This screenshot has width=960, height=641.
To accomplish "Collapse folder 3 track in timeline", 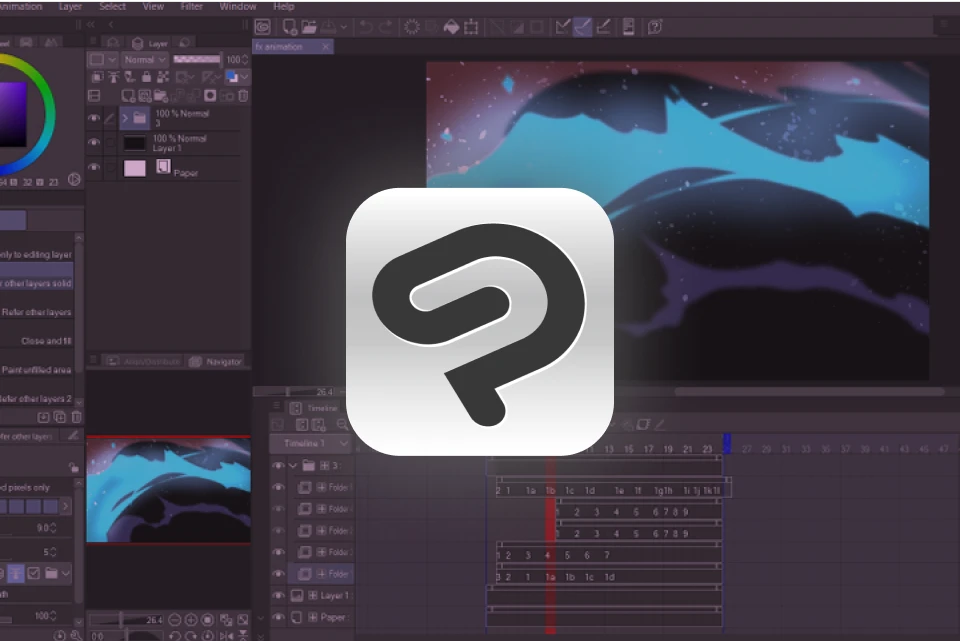I will [293, 465].
